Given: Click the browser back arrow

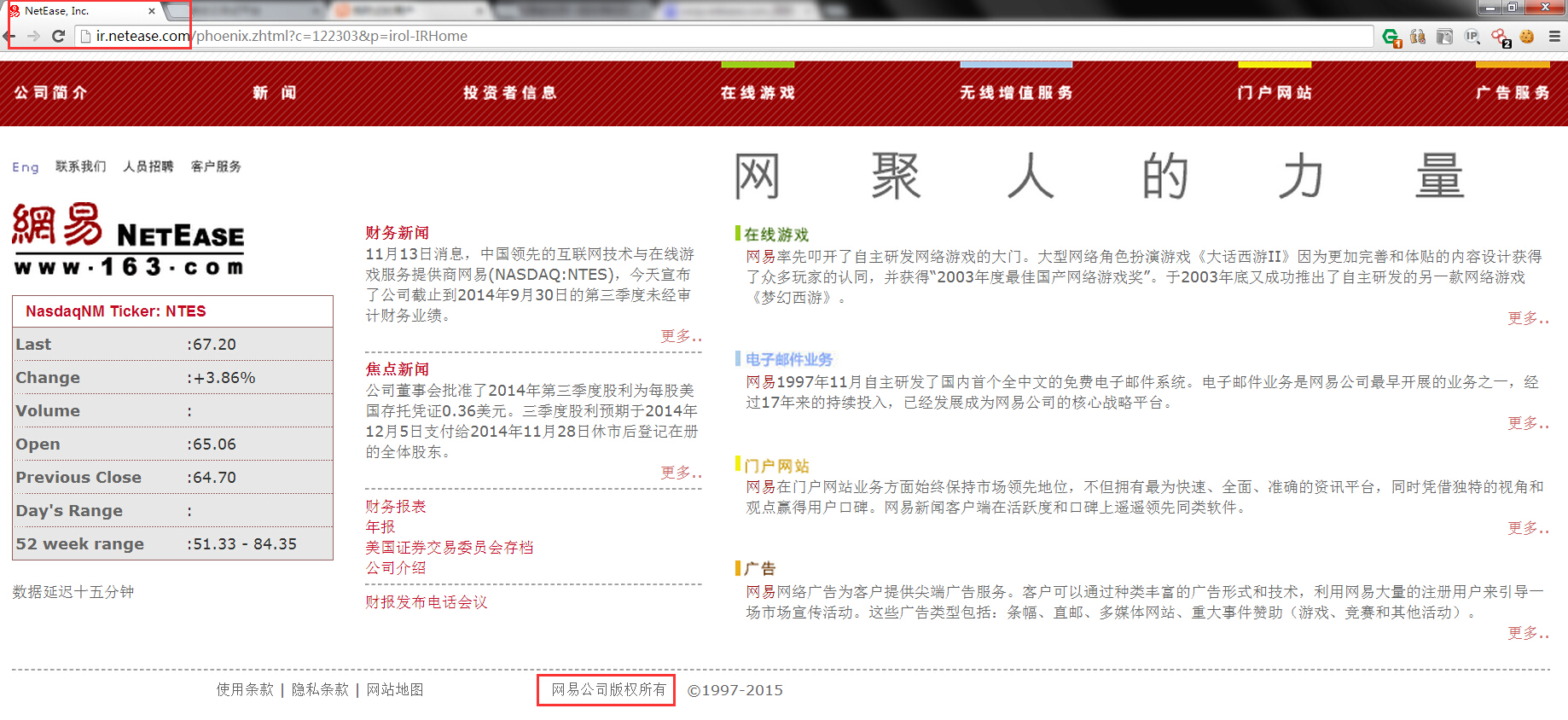Looking at the screenshot, I should coord(9,36).
